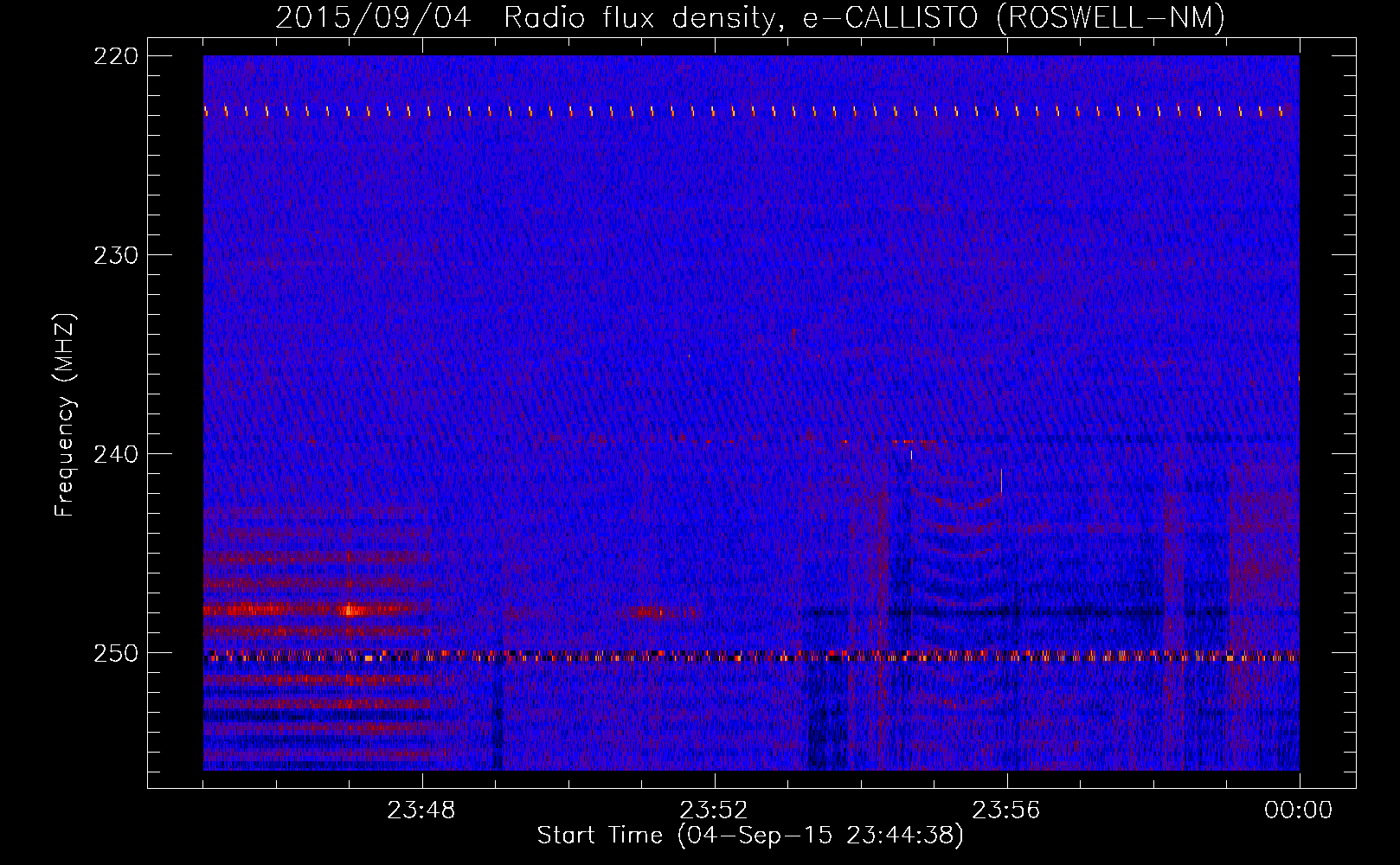Click the 23:48 time tick label
The width and height of the screenshot is (1400, 865).
click(x=421, y=811)
